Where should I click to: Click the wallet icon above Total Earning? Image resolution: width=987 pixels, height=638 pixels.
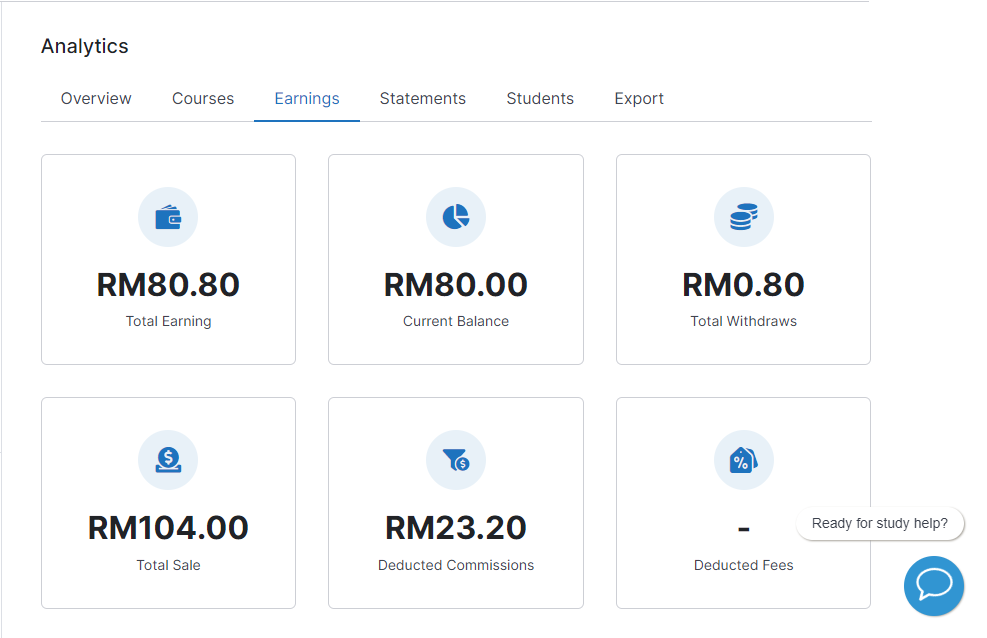pos(168,217)
